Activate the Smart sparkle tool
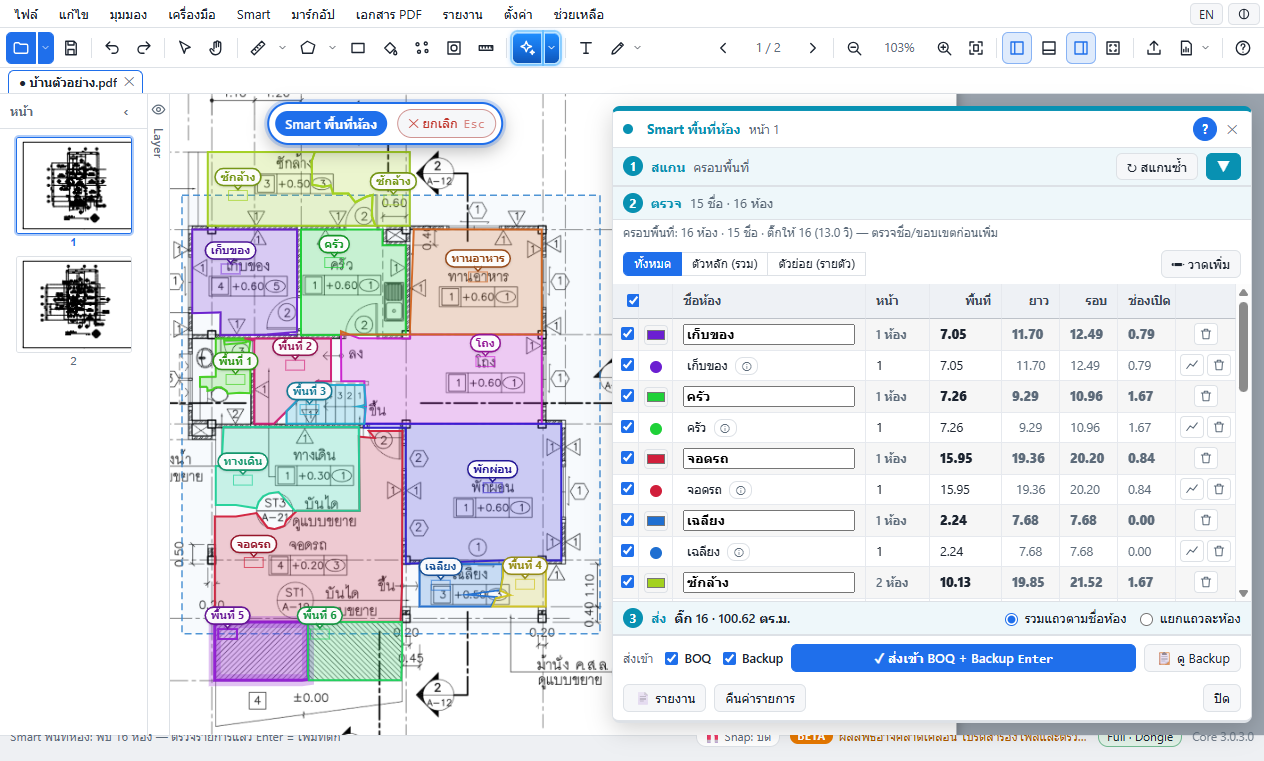1264x761 pixels. pyautogui.click(x=528, y=48)
